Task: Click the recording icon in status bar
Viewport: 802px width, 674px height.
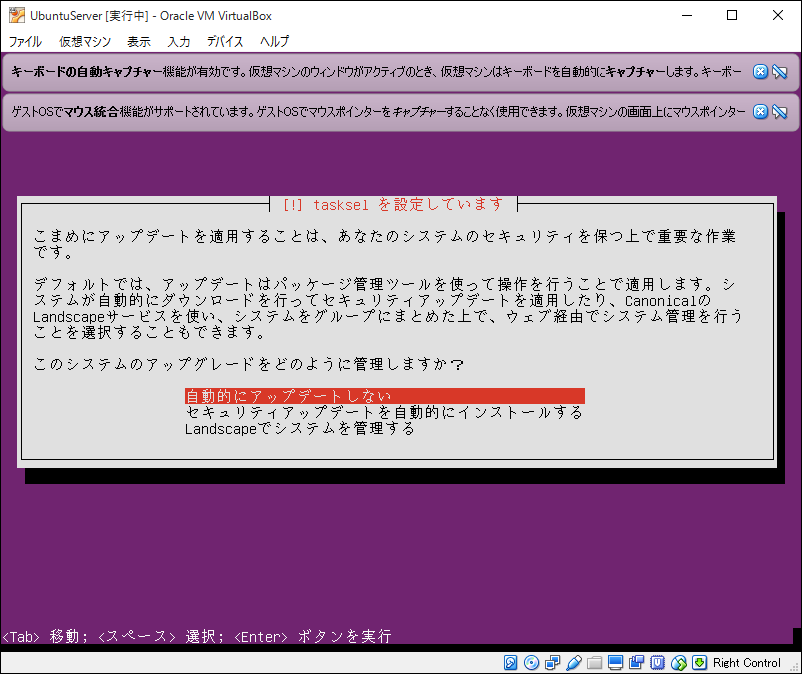Action: click(x=637, y=662)
